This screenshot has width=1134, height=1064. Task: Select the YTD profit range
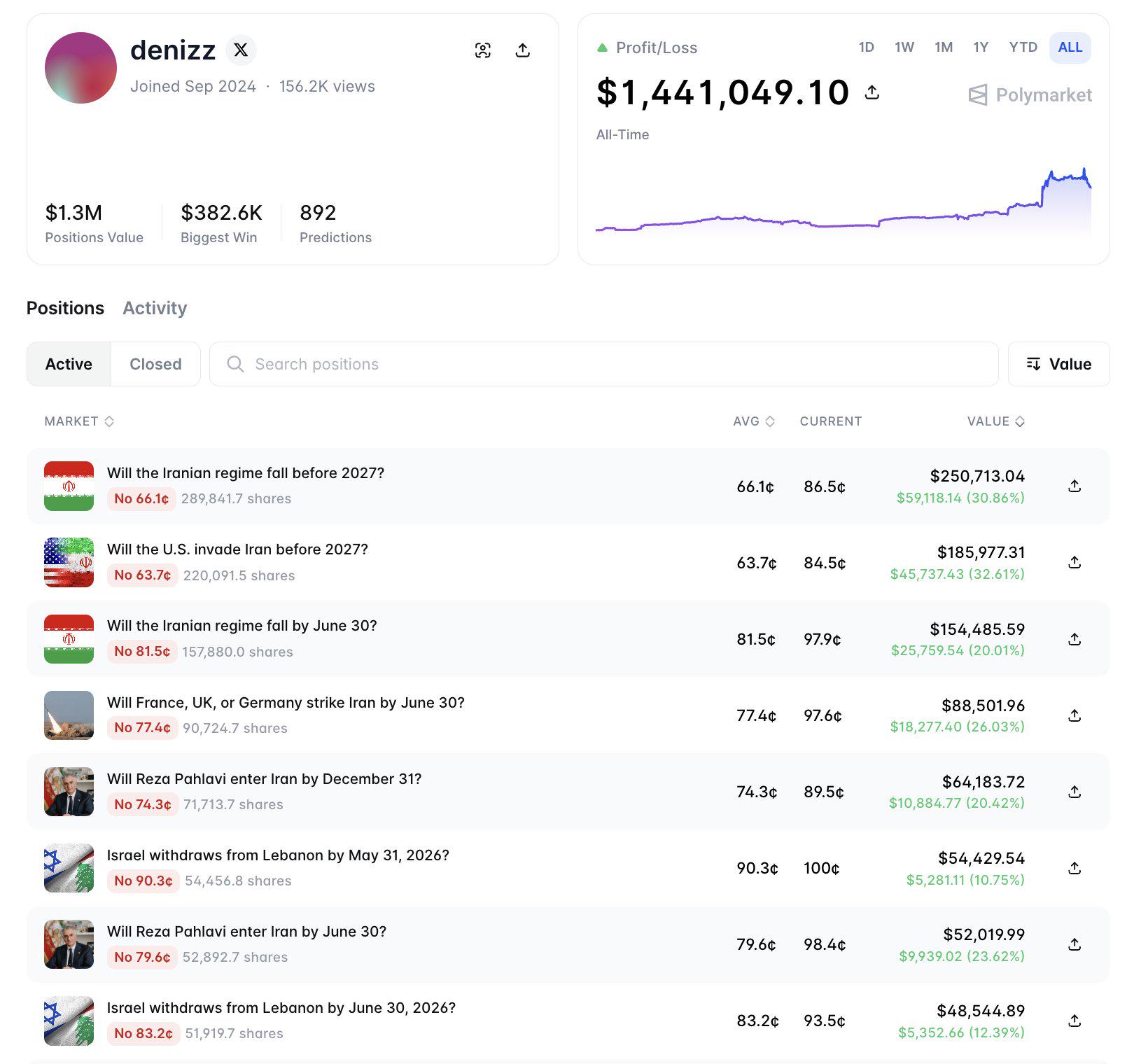1023,48
